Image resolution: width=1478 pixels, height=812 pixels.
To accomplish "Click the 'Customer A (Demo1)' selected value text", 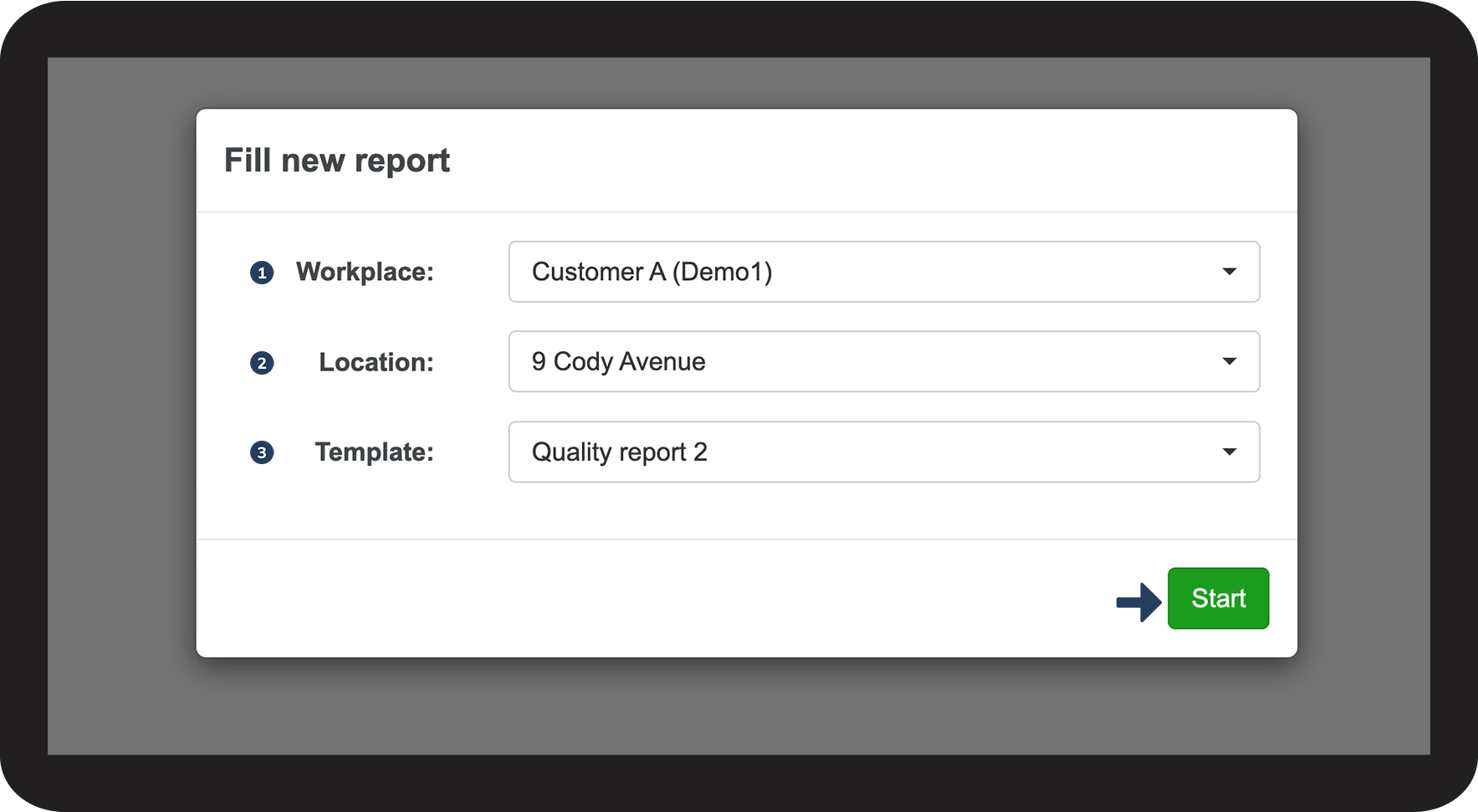I will click(652, 272).
